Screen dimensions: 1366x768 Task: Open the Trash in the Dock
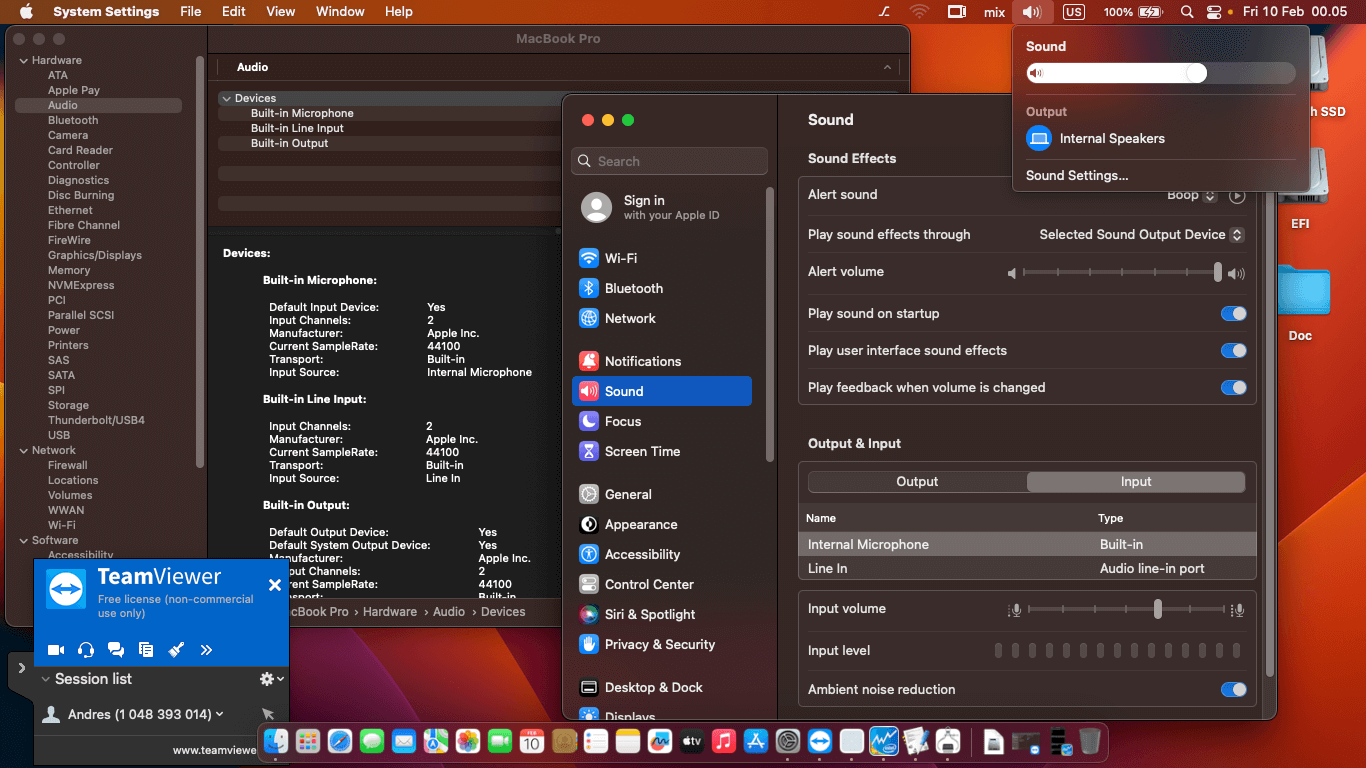coord(1090,741)
